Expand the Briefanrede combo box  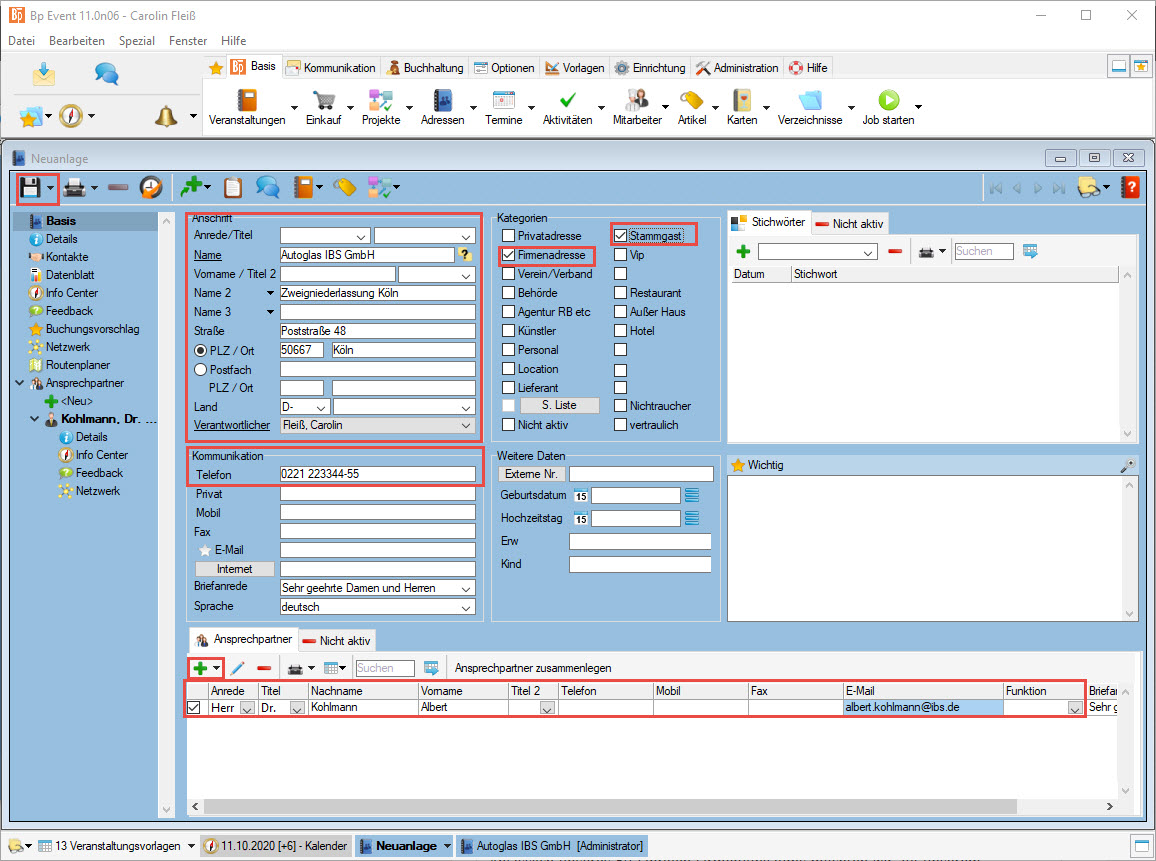[x=465, y=588]
